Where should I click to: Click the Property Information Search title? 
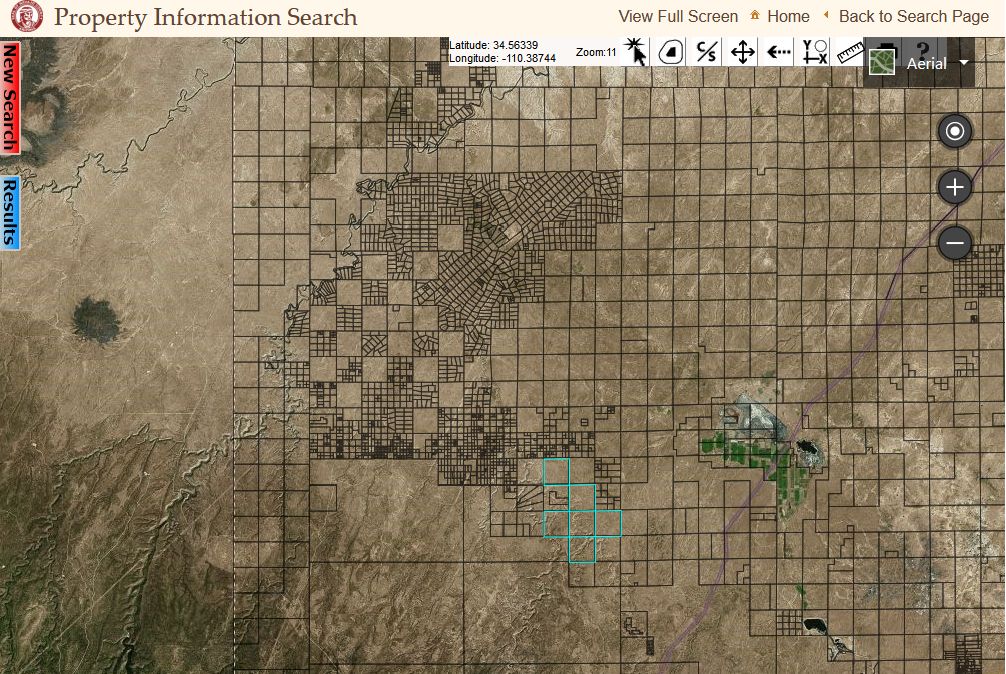point(205,17)
